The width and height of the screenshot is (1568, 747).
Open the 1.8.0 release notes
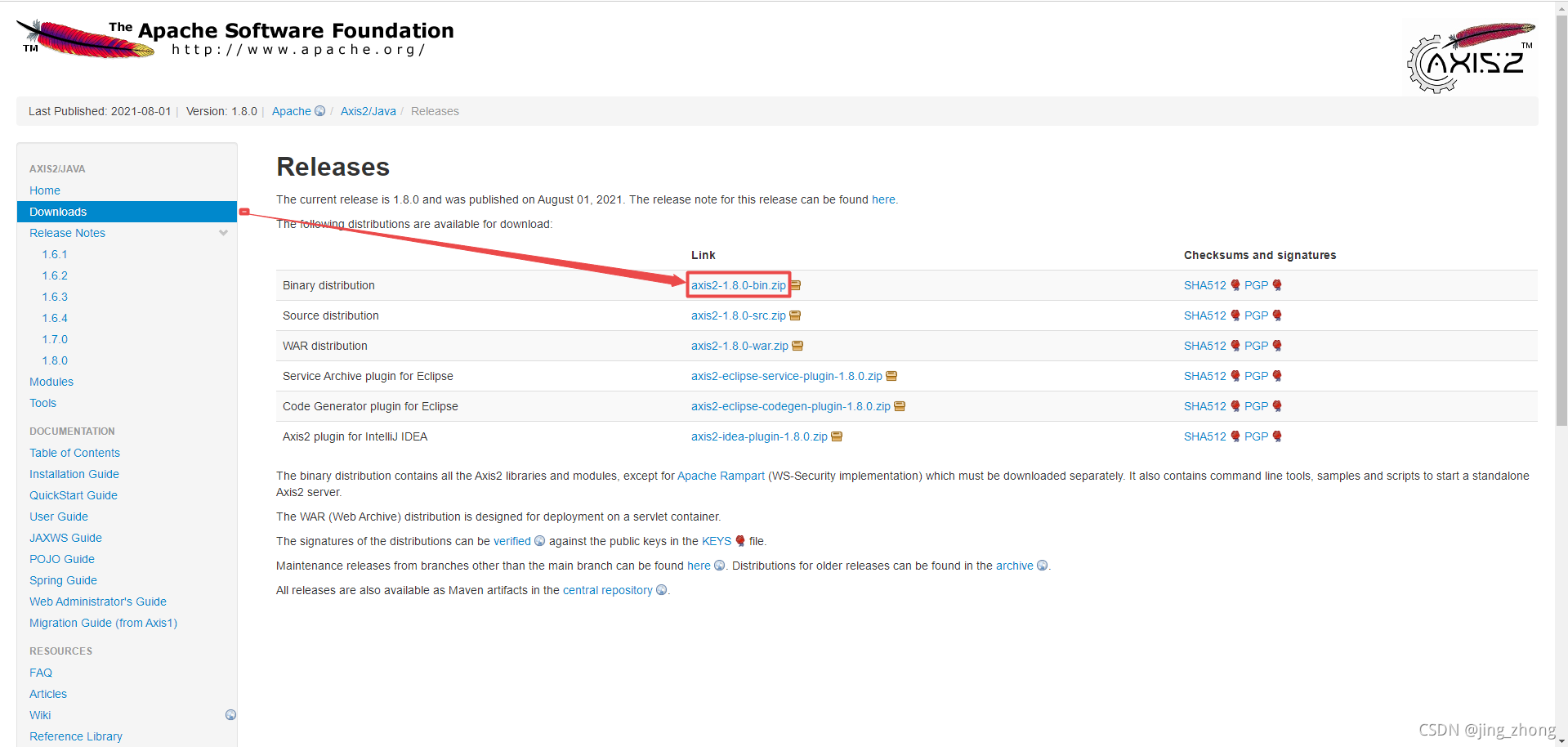click(x=55, y=360)
